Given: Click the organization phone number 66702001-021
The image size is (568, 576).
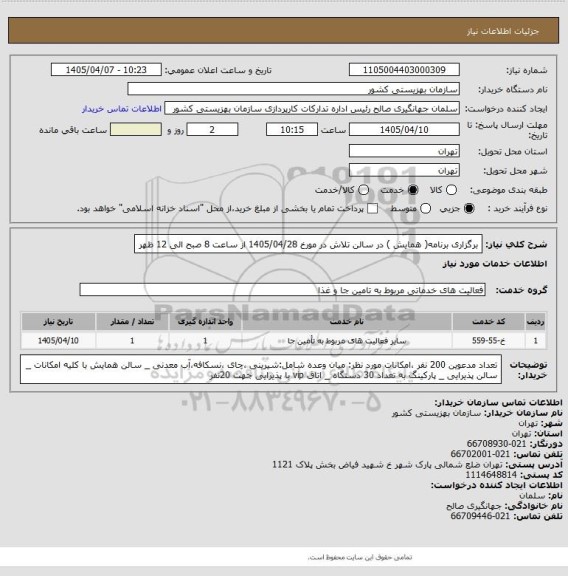Looking at the screenshot, I should click(480, 454).
